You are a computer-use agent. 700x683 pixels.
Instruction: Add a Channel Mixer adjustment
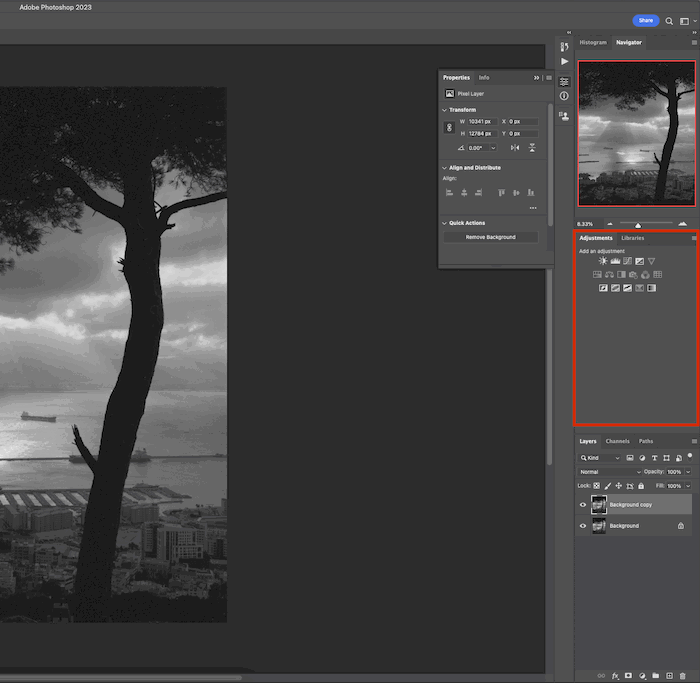[x=645, y=275]
